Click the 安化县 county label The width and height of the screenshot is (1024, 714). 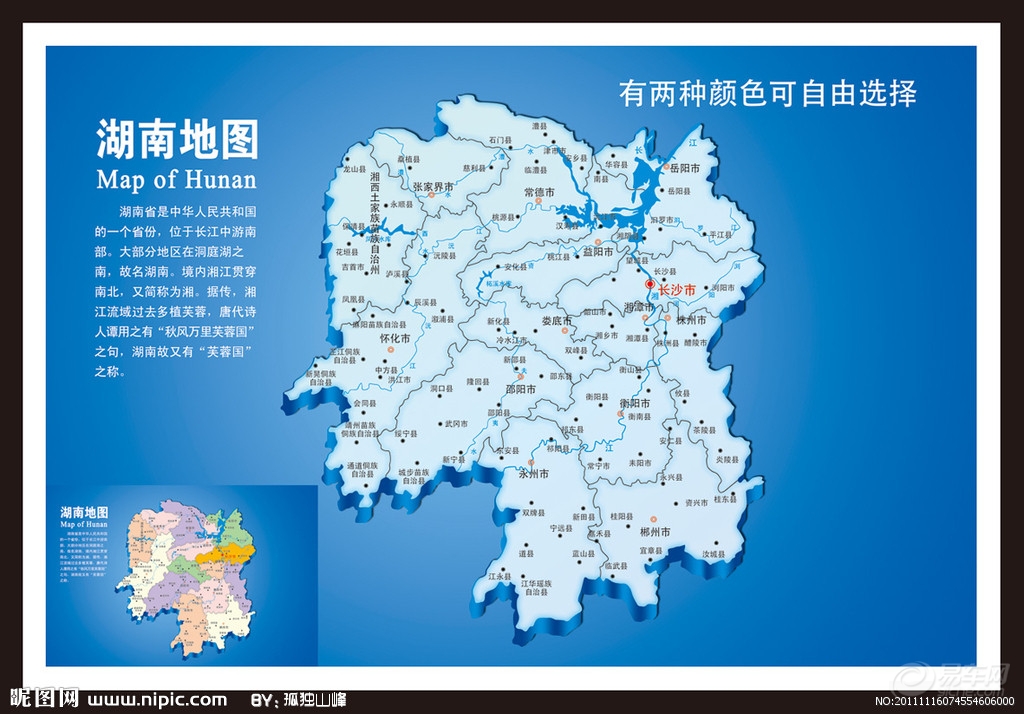[x=515, y=267]
